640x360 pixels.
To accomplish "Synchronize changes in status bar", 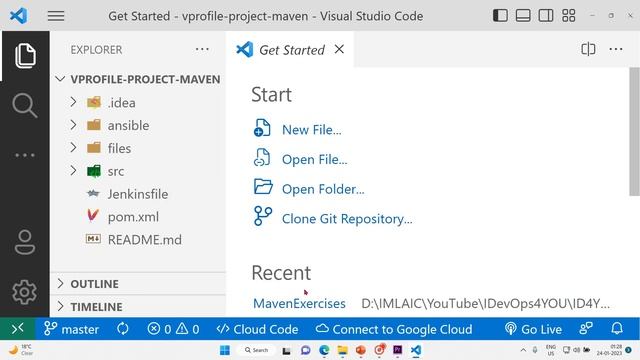I will click(x=122, y=329).
